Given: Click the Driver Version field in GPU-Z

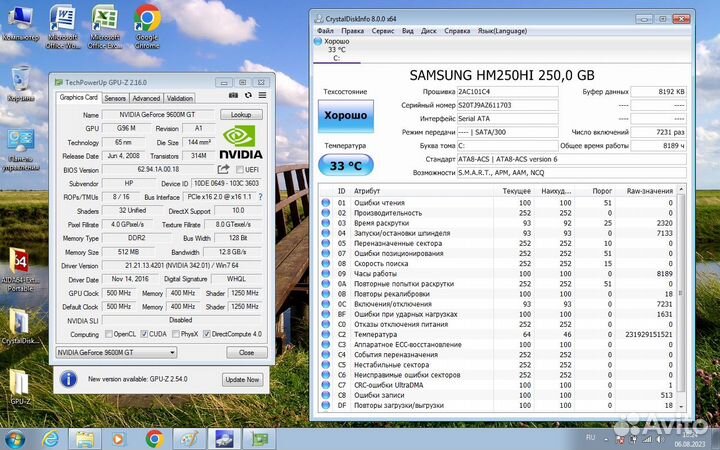Looking at the screenshot, I should [x=182, y=265].
